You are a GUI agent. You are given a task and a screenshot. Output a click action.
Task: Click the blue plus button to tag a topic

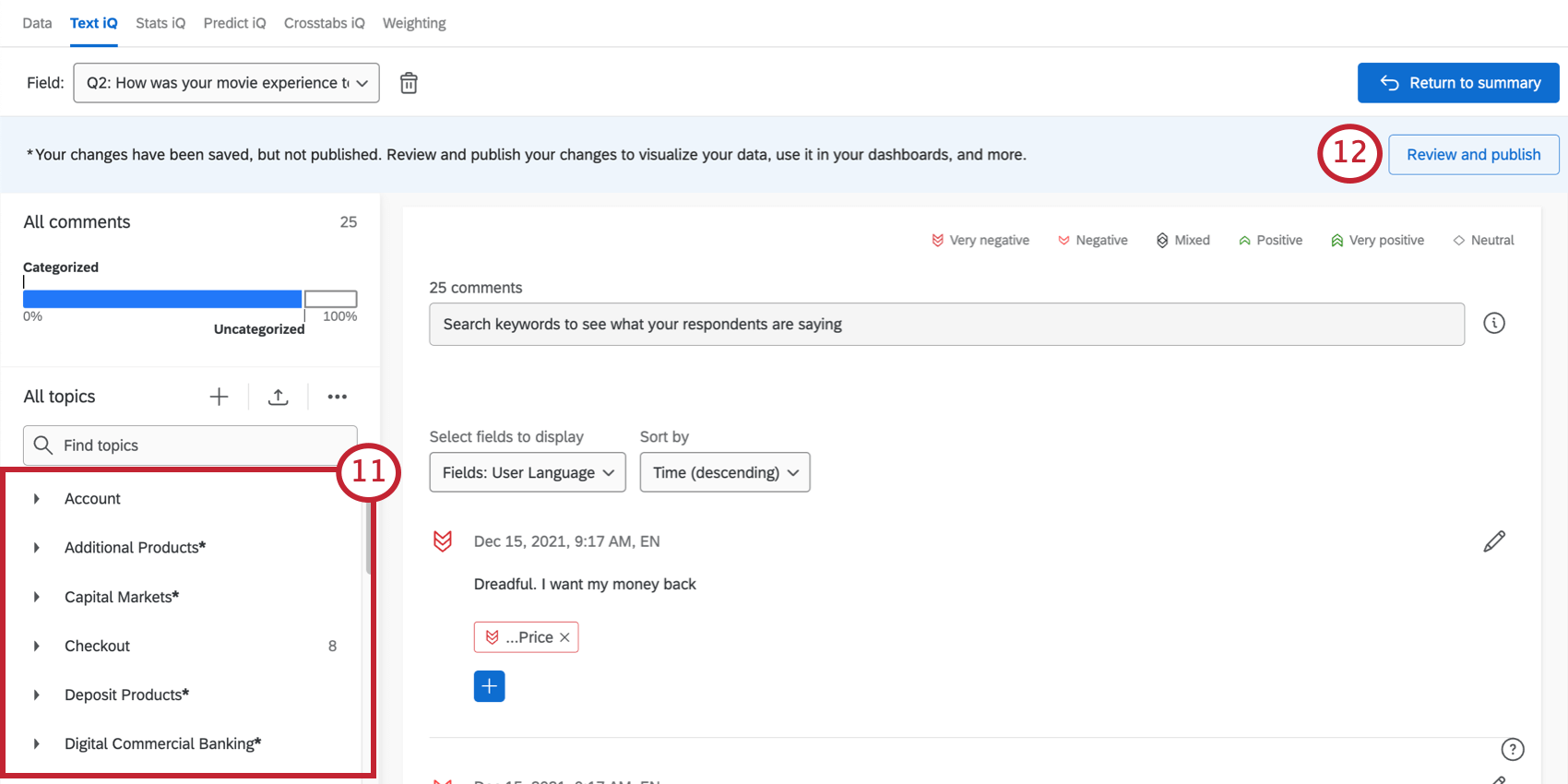tap(489, 686)
